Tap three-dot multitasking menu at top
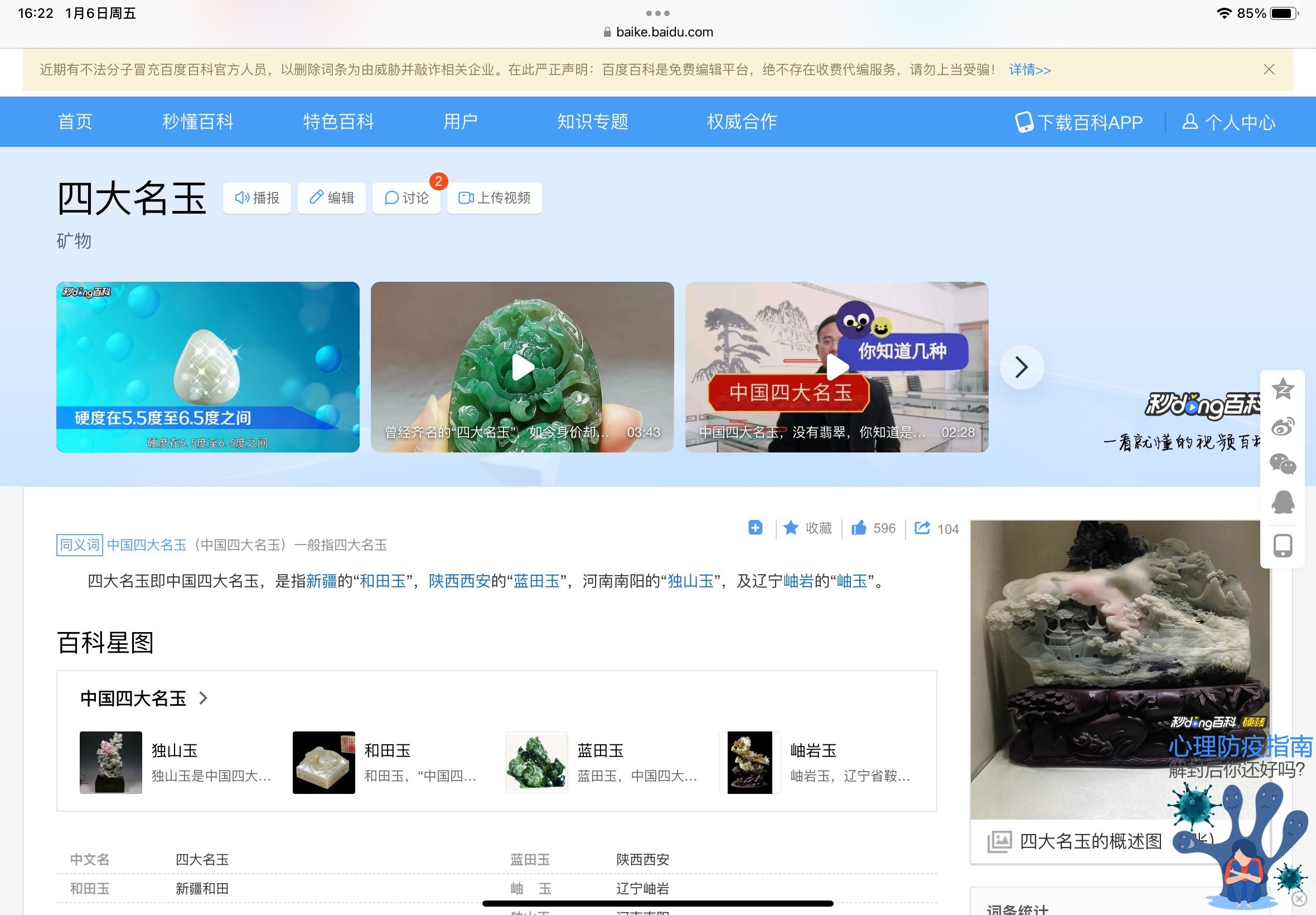 tap(657, 13)
